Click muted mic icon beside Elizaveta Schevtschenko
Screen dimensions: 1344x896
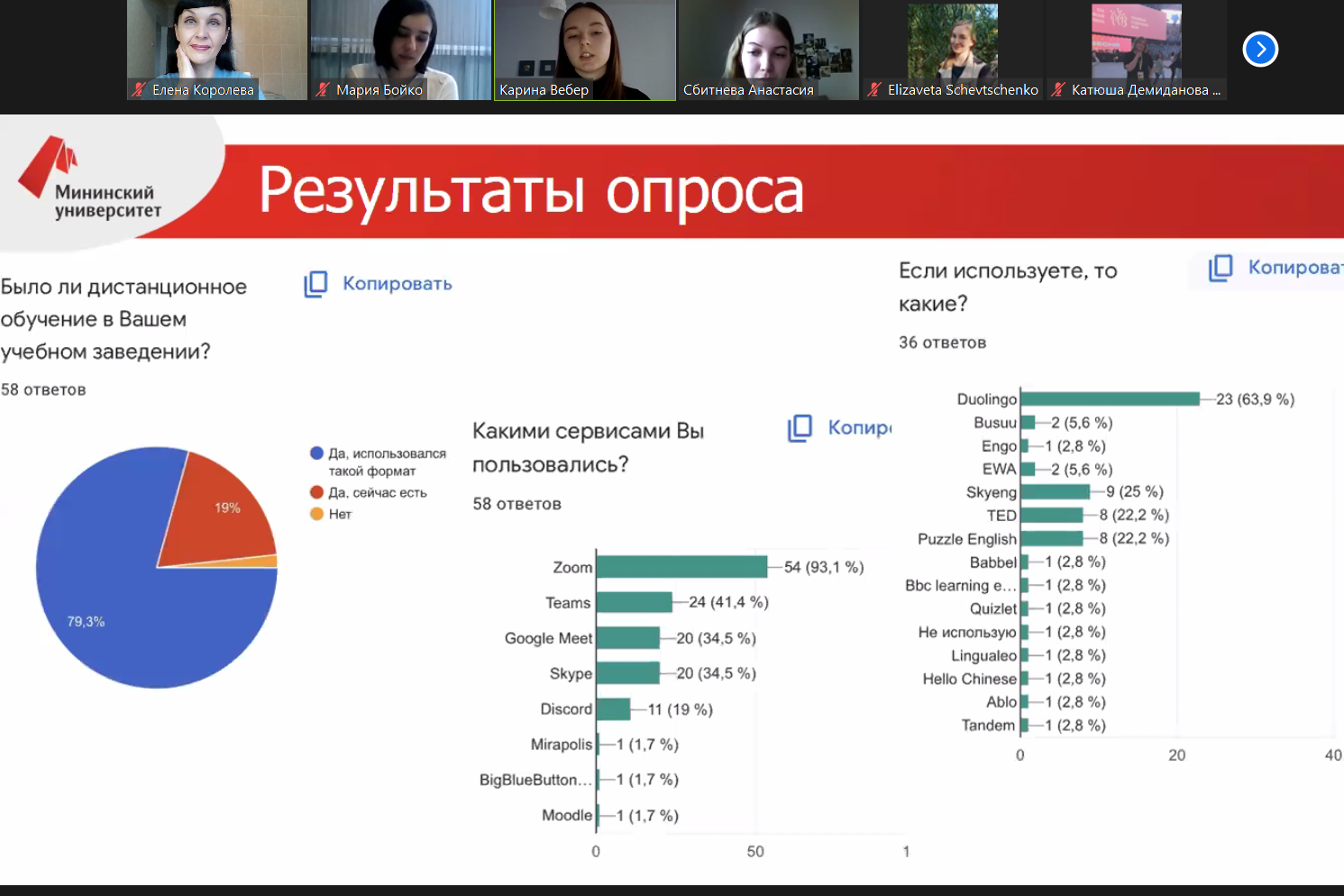click(874, 89)
